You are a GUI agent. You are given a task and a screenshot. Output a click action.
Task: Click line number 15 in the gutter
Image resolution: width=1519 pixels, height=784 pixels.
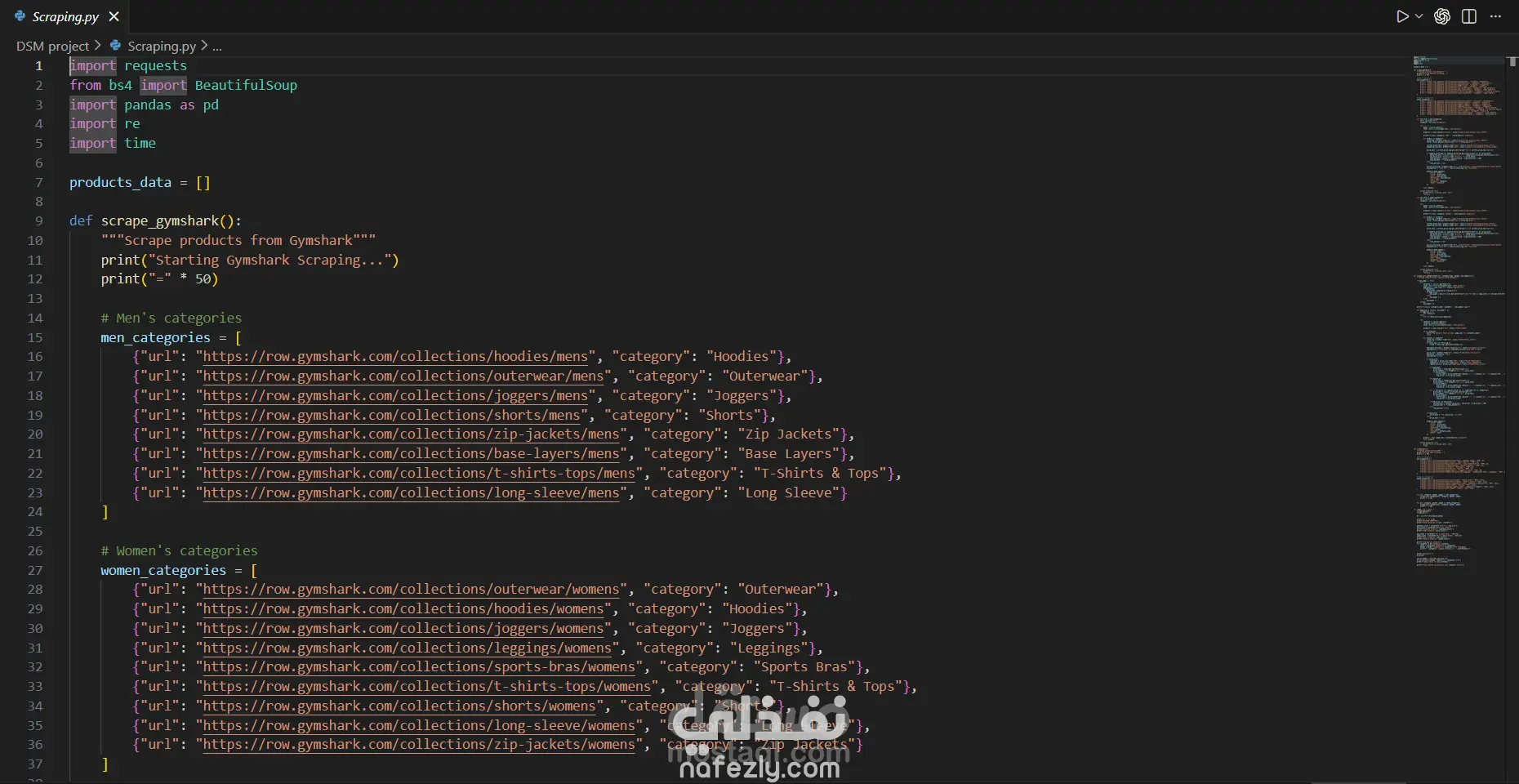coord(35,338)
